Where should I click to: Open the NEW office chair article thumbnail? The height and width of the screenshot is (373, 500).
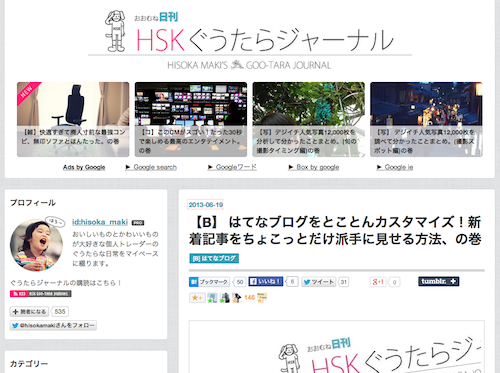pos(73,119)
